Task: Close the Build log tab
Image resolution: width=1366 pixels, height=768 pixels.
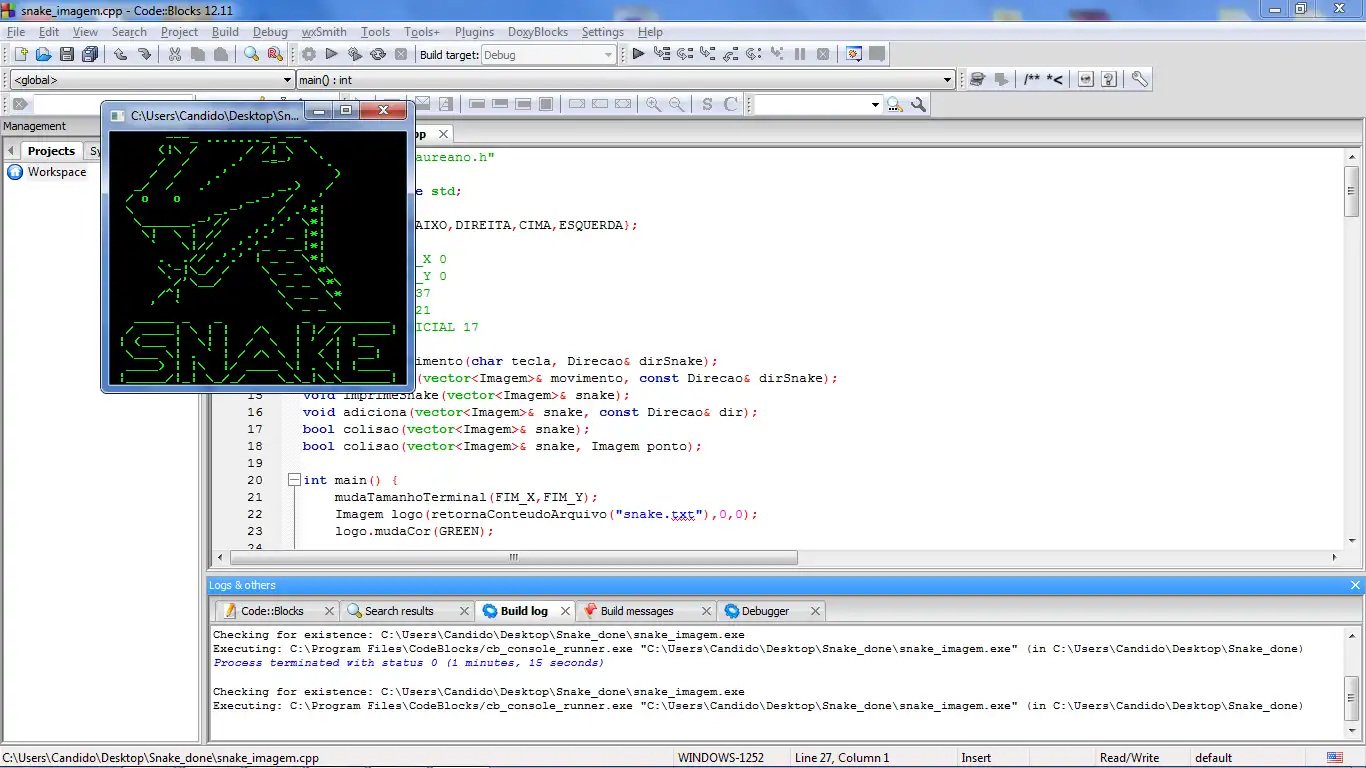Action: coord(565,611)
